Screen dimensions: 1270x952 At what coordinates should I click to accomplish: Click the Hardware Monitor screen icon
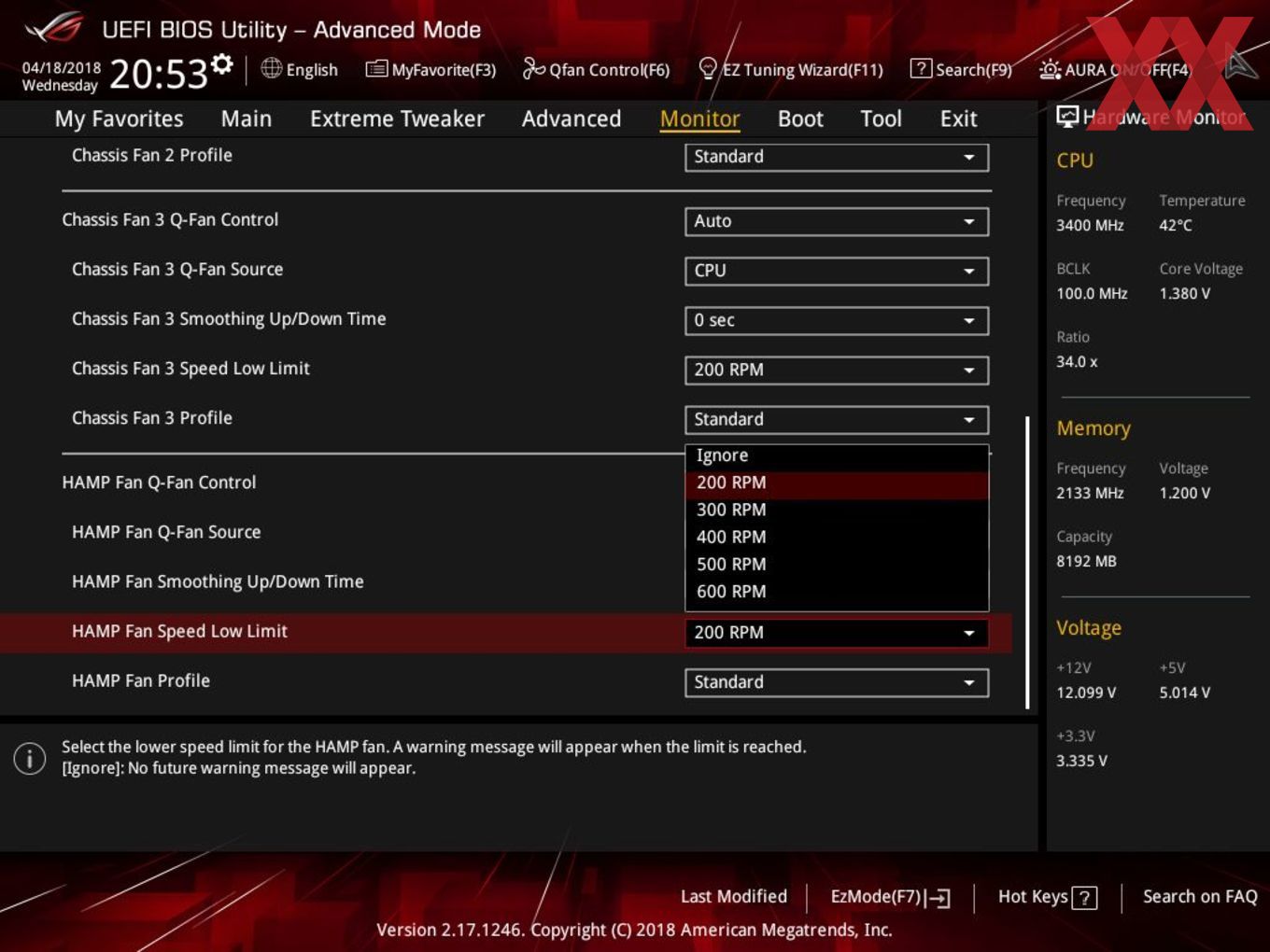pos(1067,117)
